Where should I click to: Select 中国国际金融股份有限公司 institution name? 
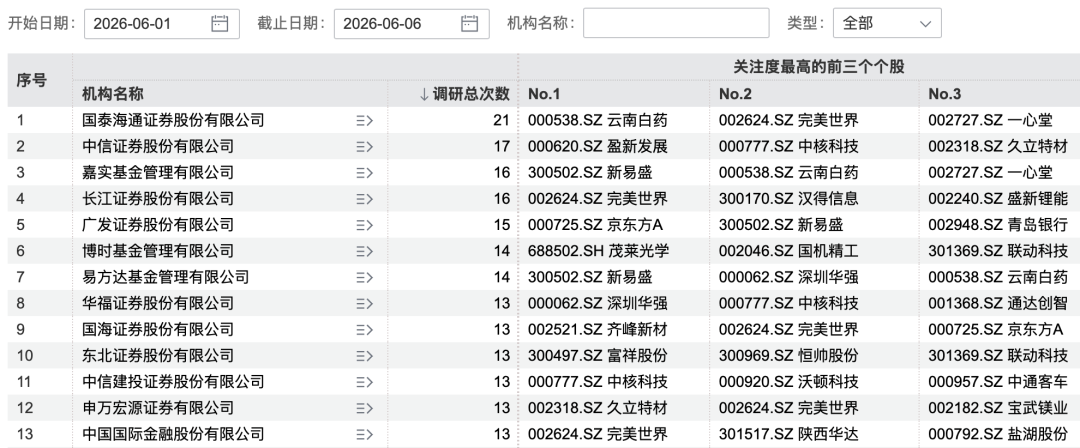click(173, 435)
